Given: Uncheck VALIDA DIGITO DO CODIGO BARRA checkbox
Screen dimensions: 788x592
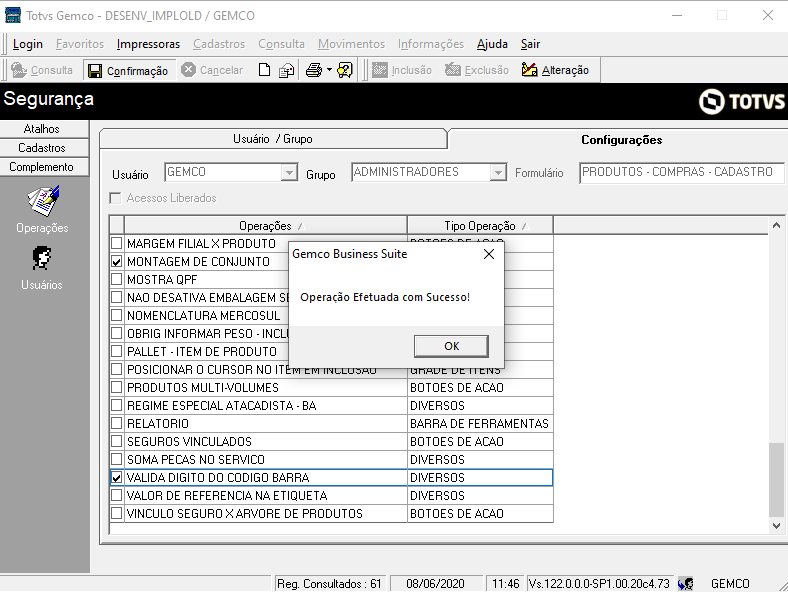Looking at the screenshot, I should (117, 477).
